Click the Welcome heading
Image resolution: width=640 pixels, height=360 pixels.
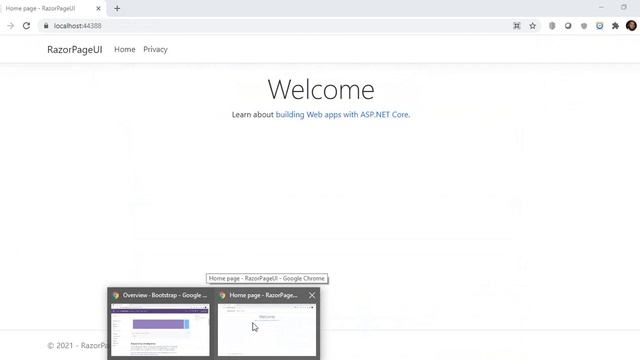321,89
